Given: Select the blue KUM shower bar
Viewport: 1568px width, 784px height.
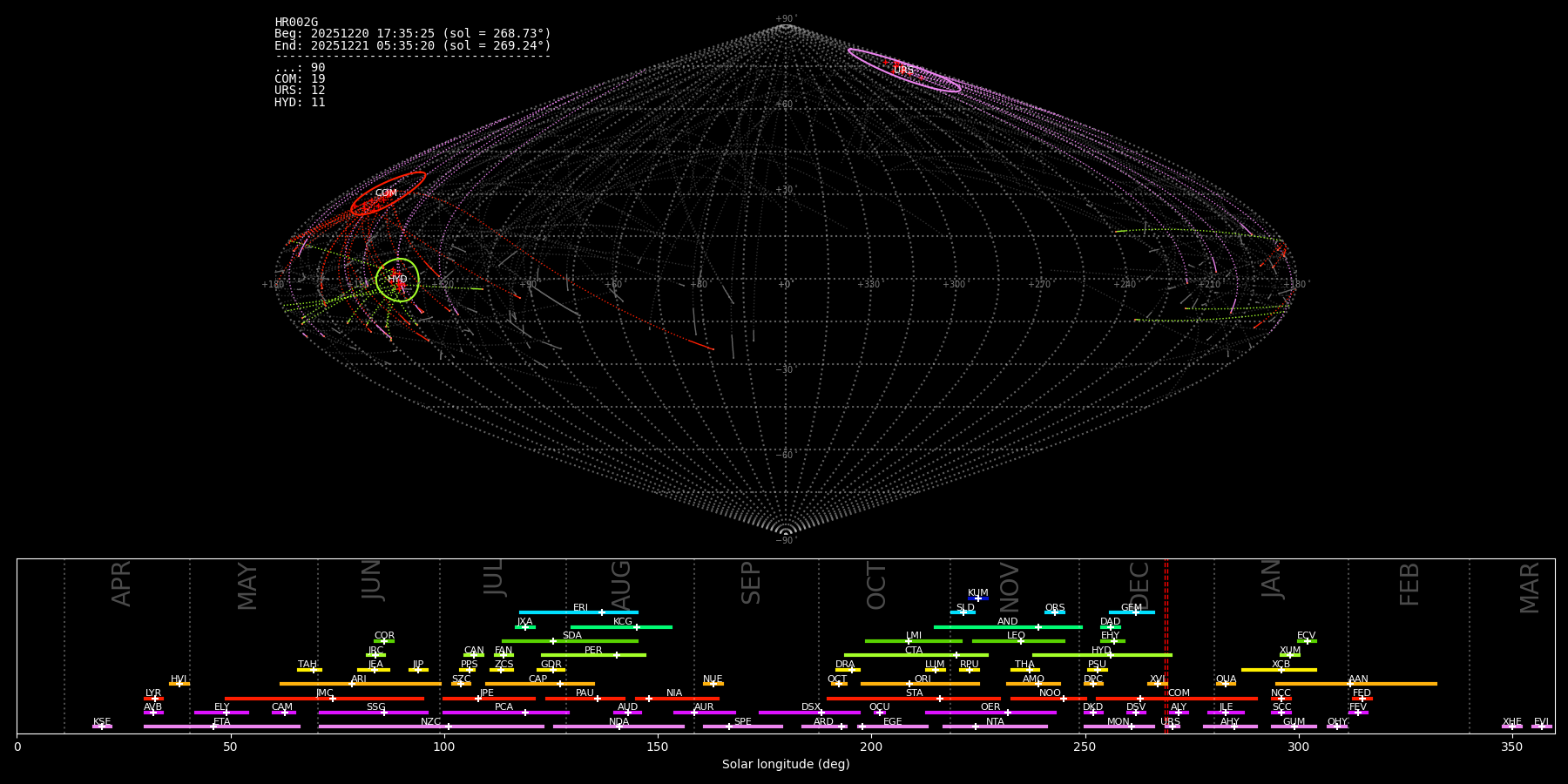Looking at the screenshot, I should 978,598.
